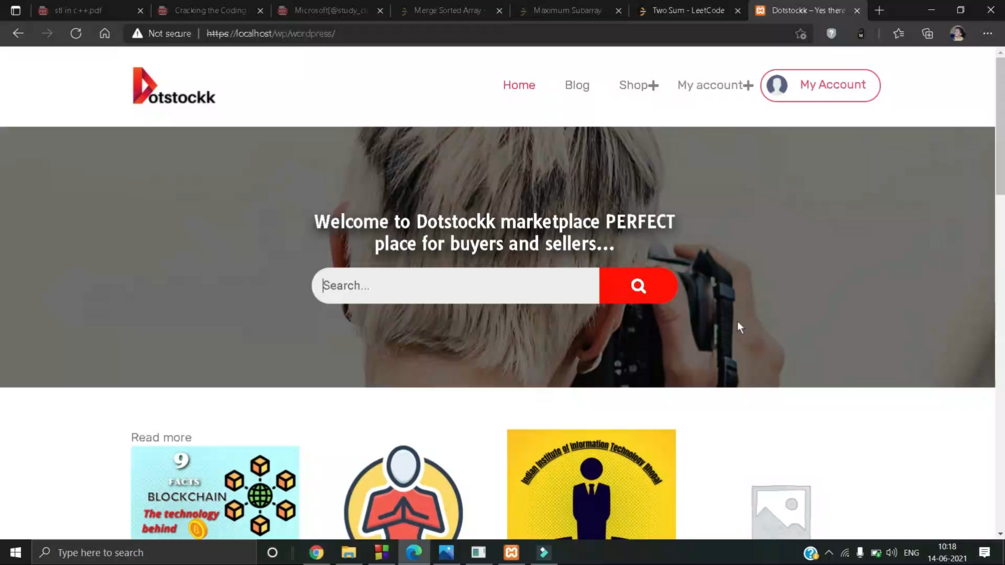The image size is (1005, 565).
Task: Click the Read more link
Action: pyautogui.click(x=162, y=438)
